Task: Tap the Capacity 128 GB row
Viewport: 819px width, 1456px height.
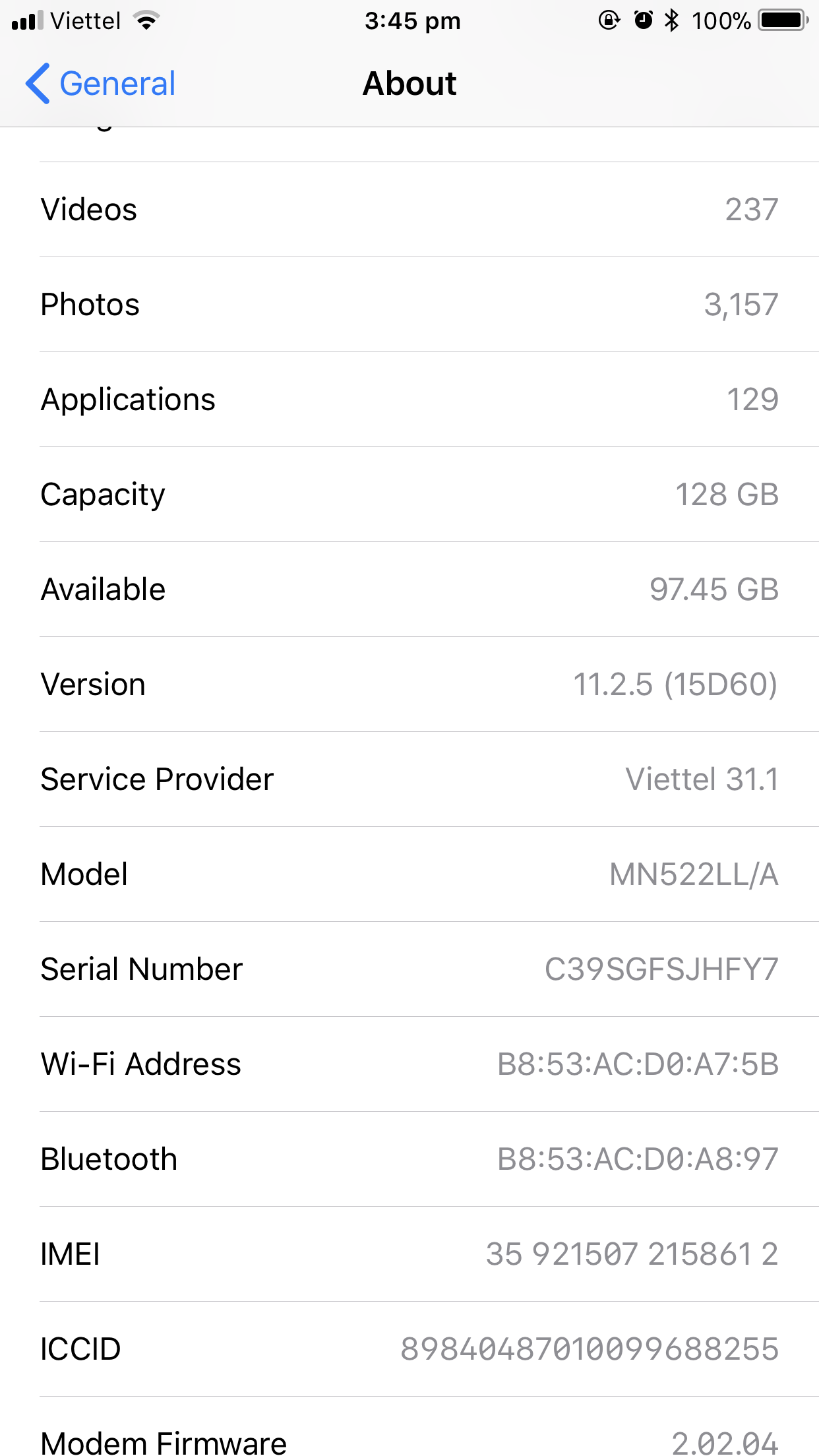Action: 409,495
